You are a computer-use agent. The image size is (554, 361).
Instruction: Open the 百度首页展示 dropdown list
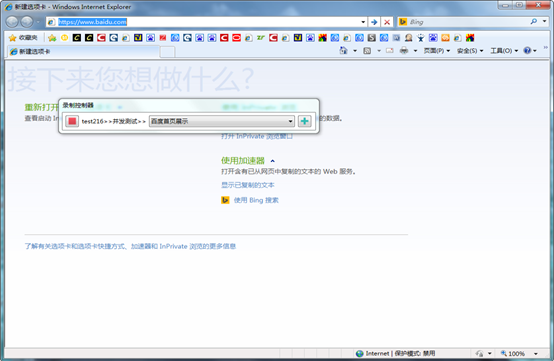pyautogui.click(x=222, y=121)
